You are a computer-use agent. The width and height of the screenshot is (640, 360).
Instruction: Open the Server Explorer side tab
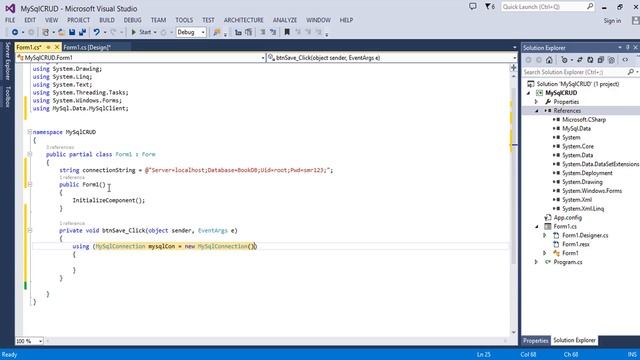click(7, 61)
